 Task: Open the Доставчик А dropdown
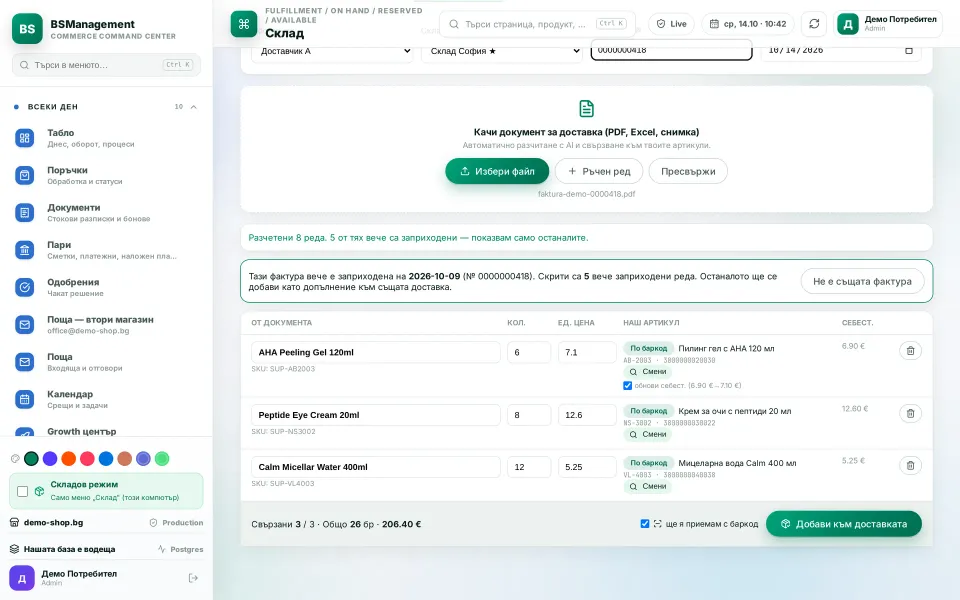[332, 51]
